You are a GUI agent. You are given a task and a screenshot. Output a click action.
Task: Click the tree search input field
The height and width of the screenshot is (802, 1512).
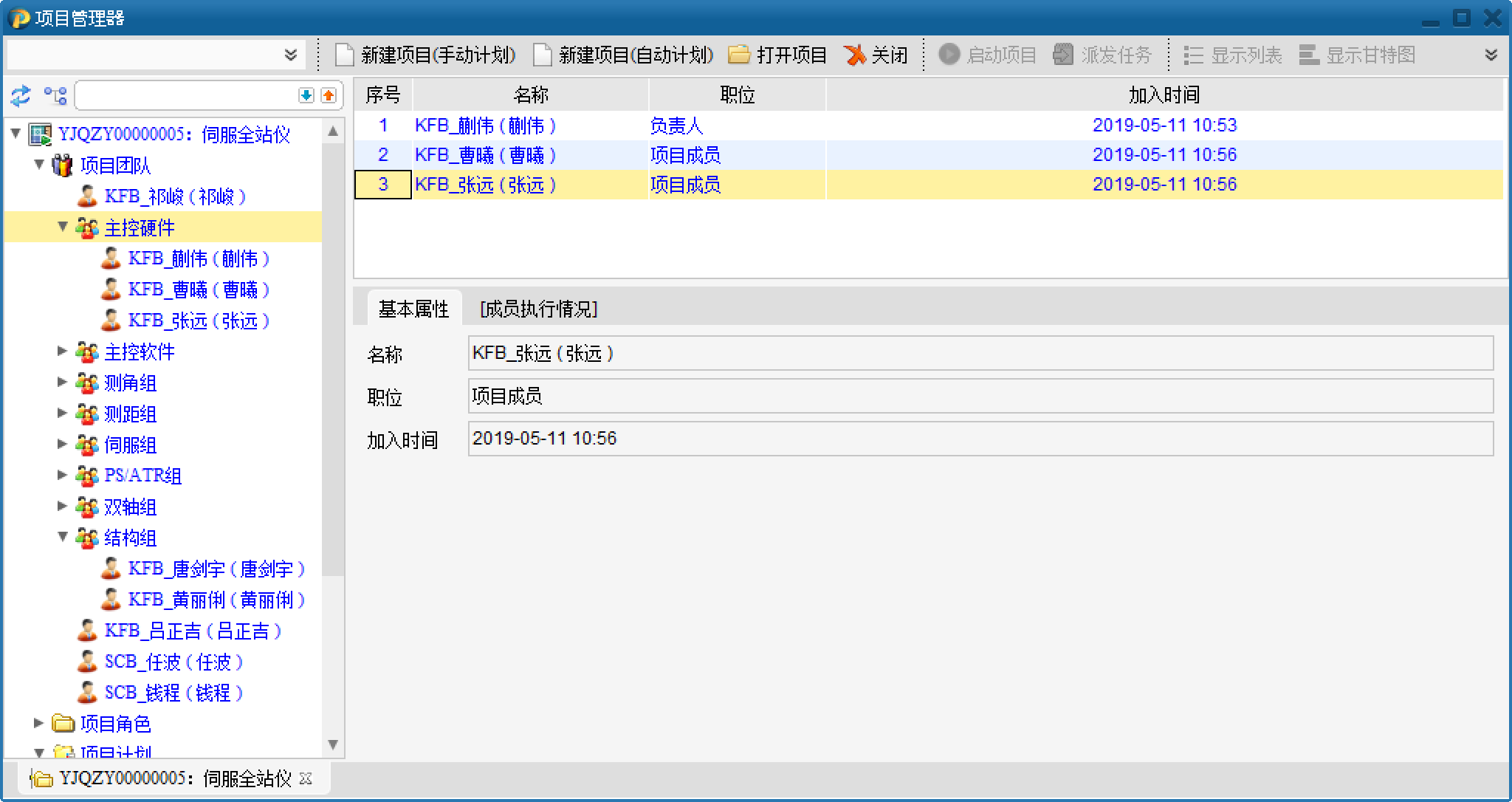(x=185, y=95)
